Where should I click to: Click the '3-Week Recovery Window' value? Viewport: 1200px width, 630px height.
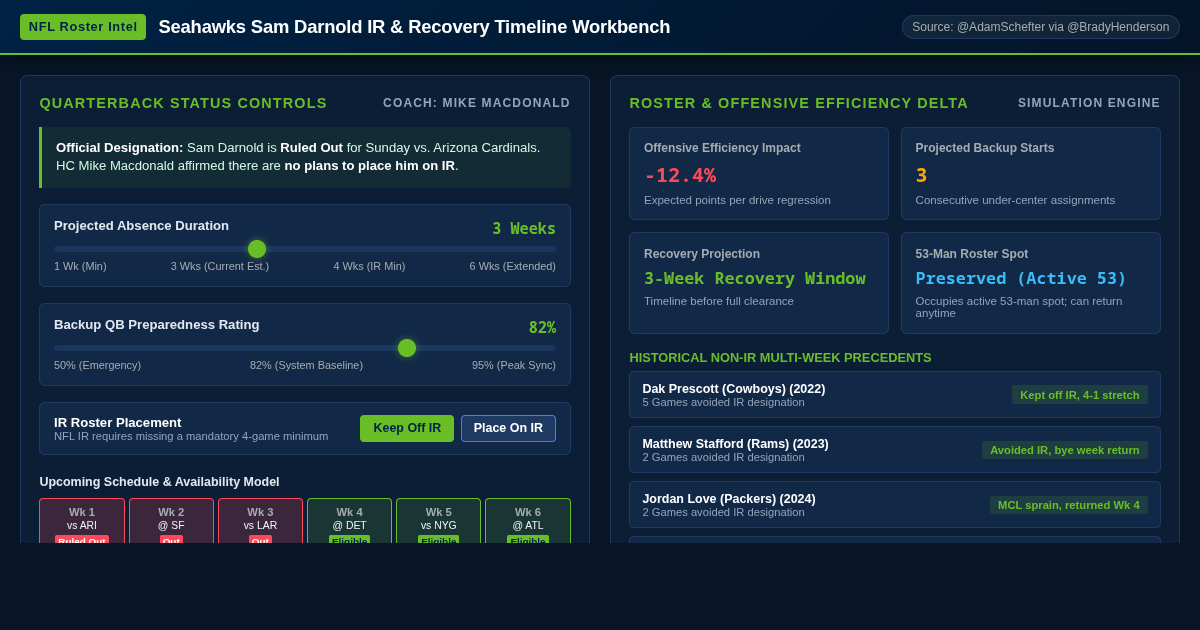tap(755, 278)
